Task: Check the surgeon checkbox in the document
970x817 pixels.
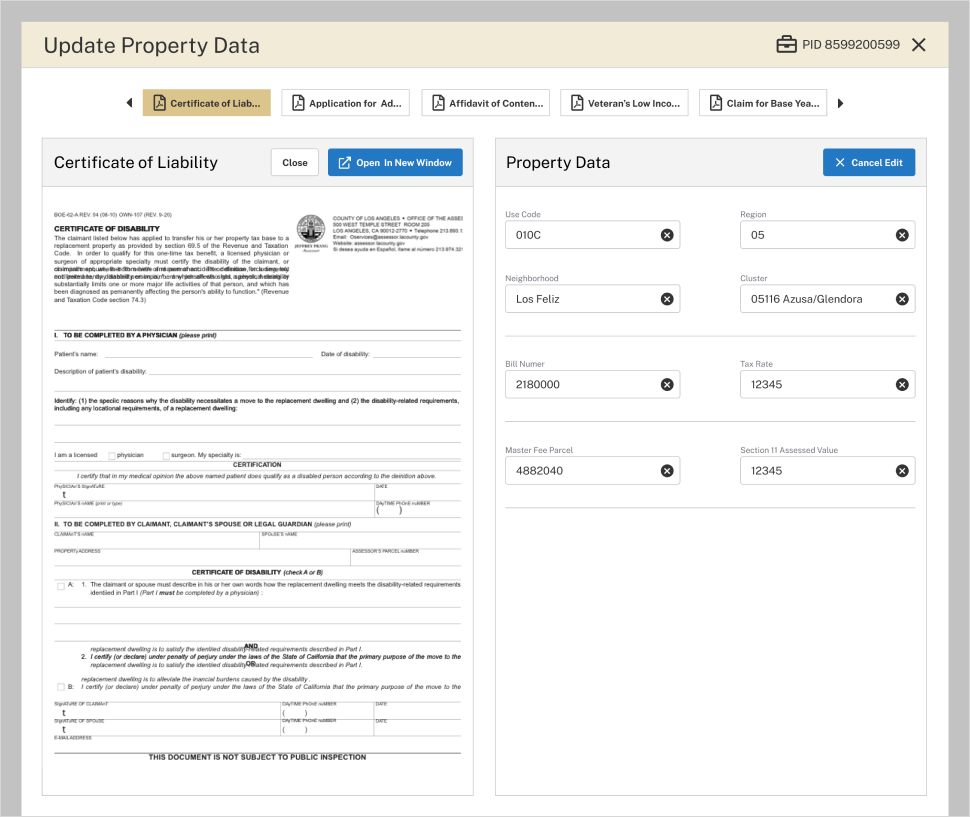Action: [x=166, y=455]
